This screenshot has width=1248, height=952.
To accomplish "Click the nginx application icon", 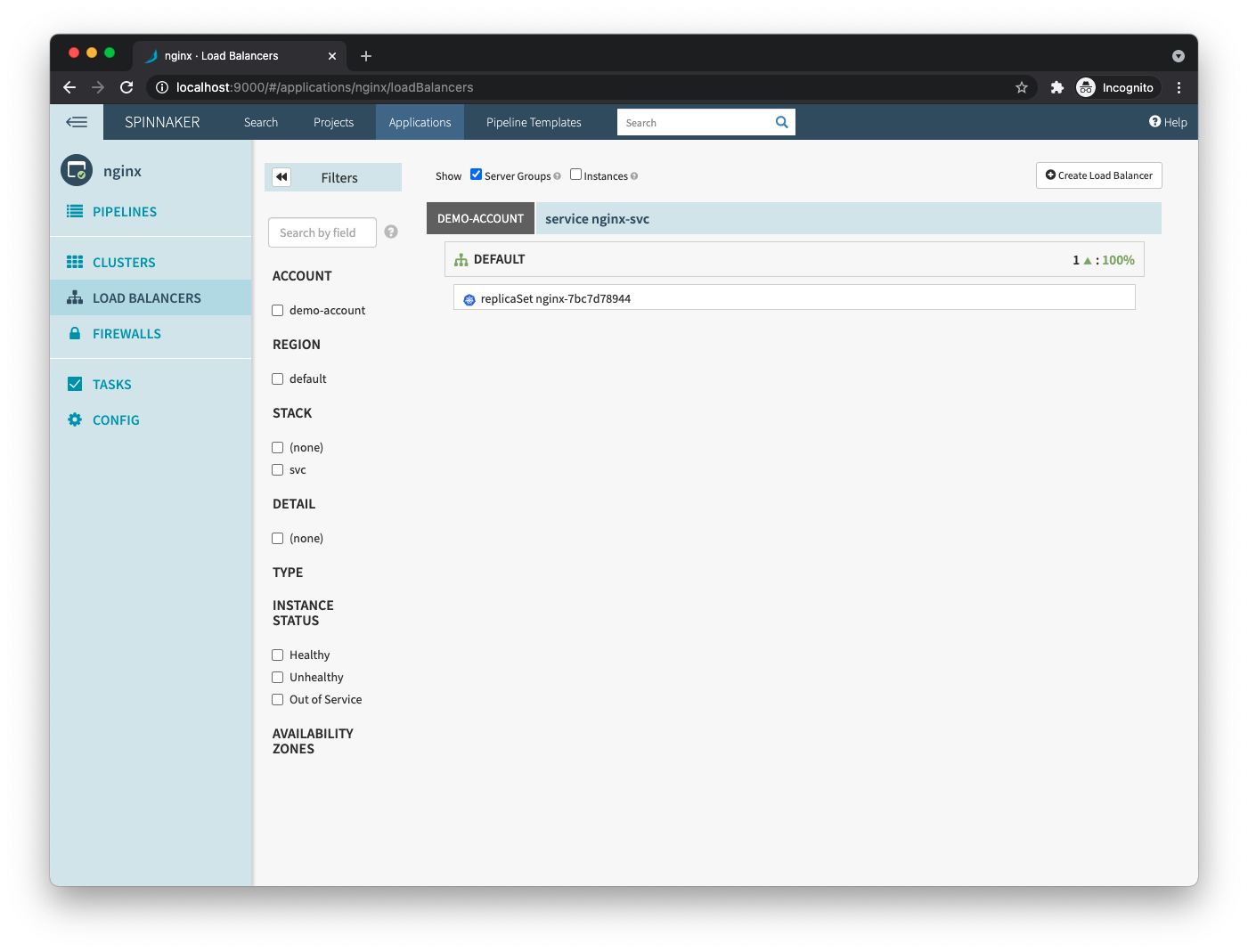I will tap(77, 170).
